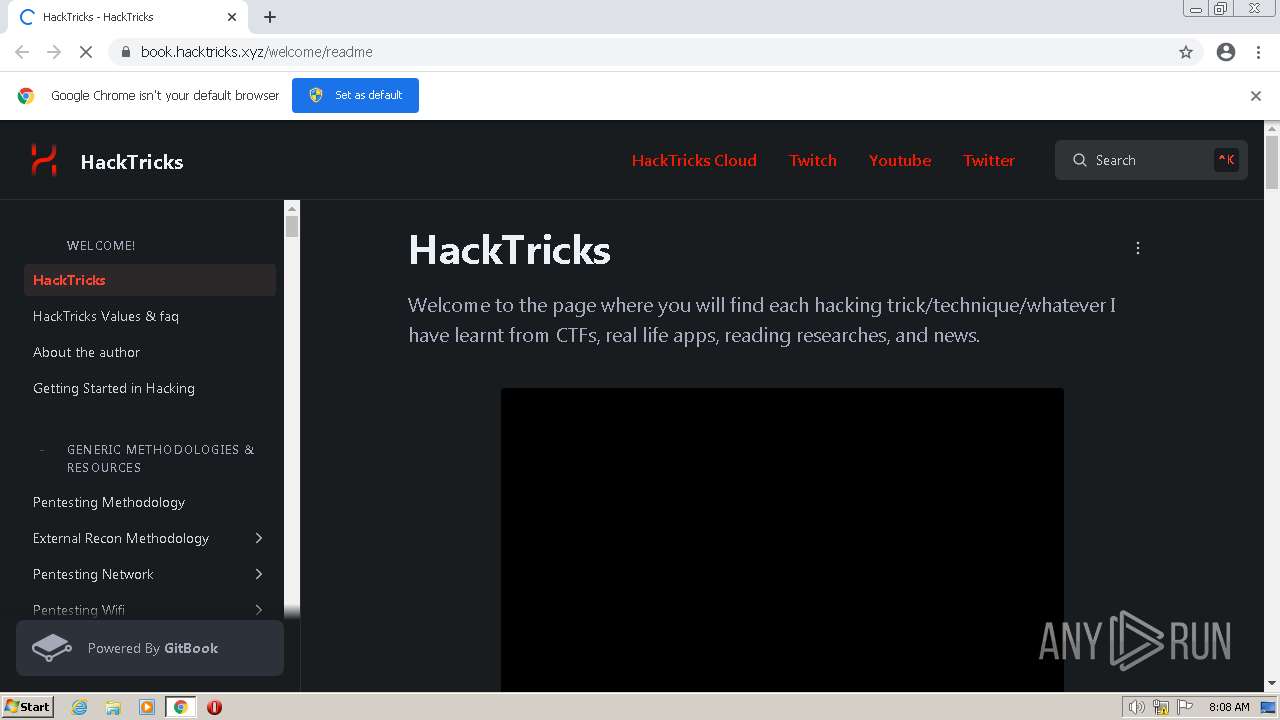
Task: Set Chrome as default browser
Action: [x=355, y=95]
